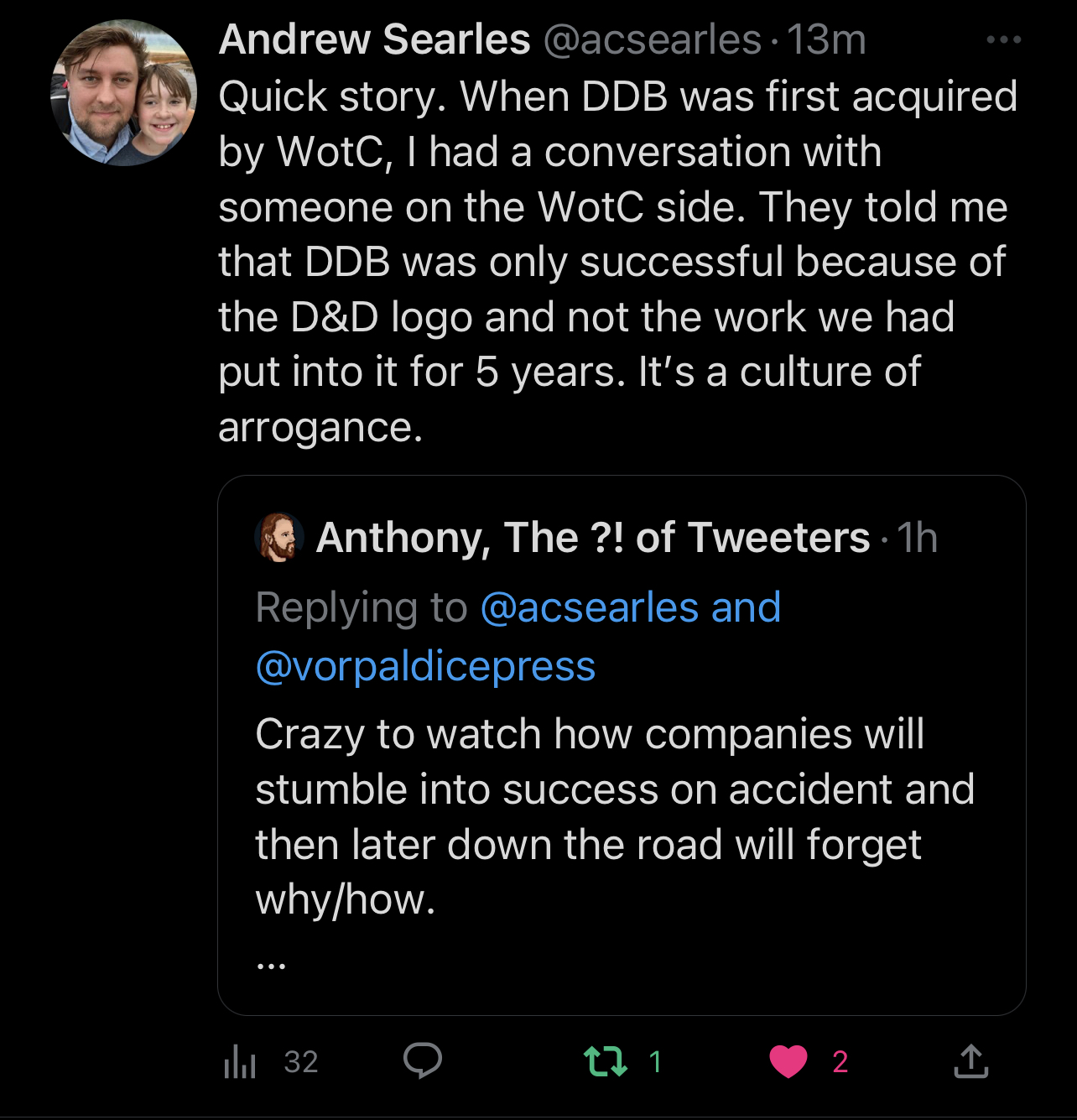The height and width of the screenshot is (1120, 1077).
Task: Click the 13m tweet timestamp
Action: 826,39
